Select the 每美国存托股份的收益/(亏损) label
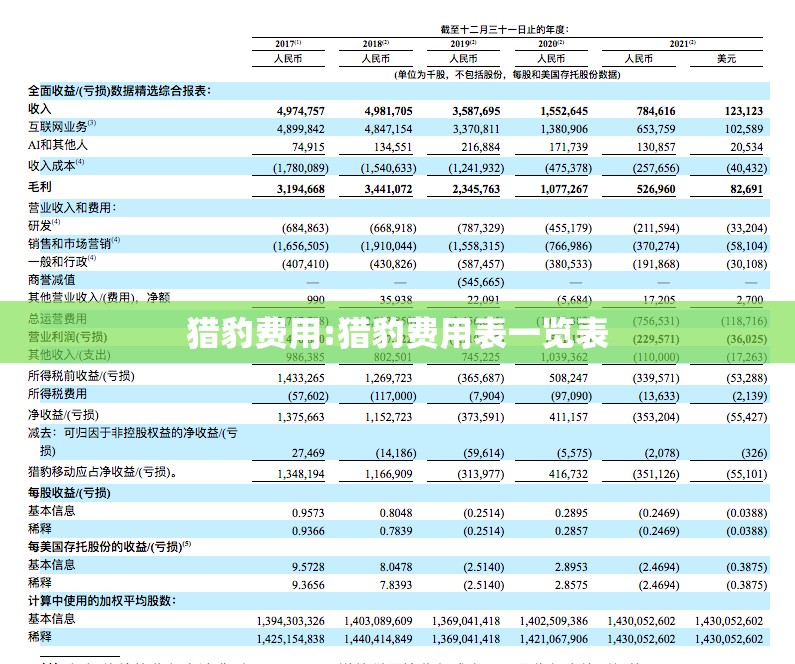This screenshot has width=795, height=664. point(110,546)
